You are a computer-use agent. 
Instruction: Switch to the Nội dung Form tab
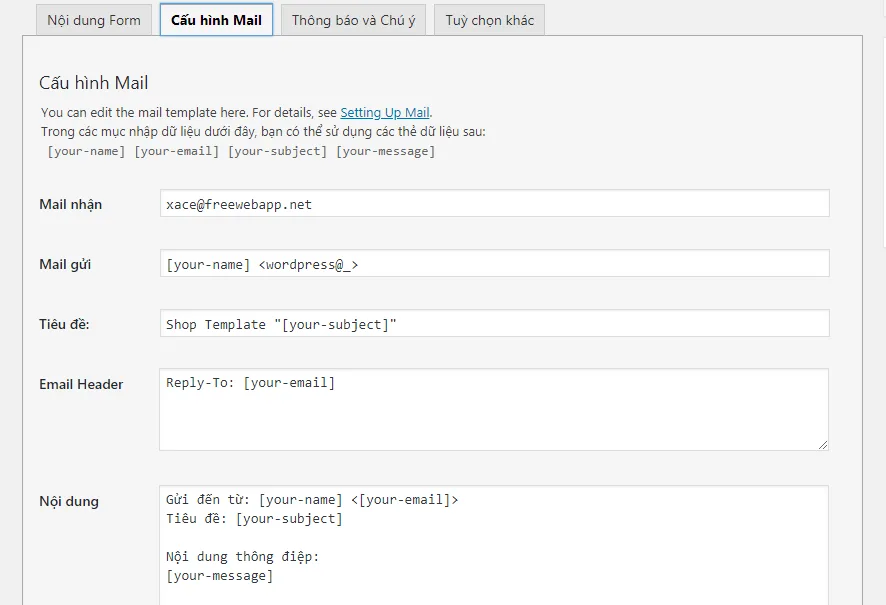pyautogui.click(x=94, y=20)
